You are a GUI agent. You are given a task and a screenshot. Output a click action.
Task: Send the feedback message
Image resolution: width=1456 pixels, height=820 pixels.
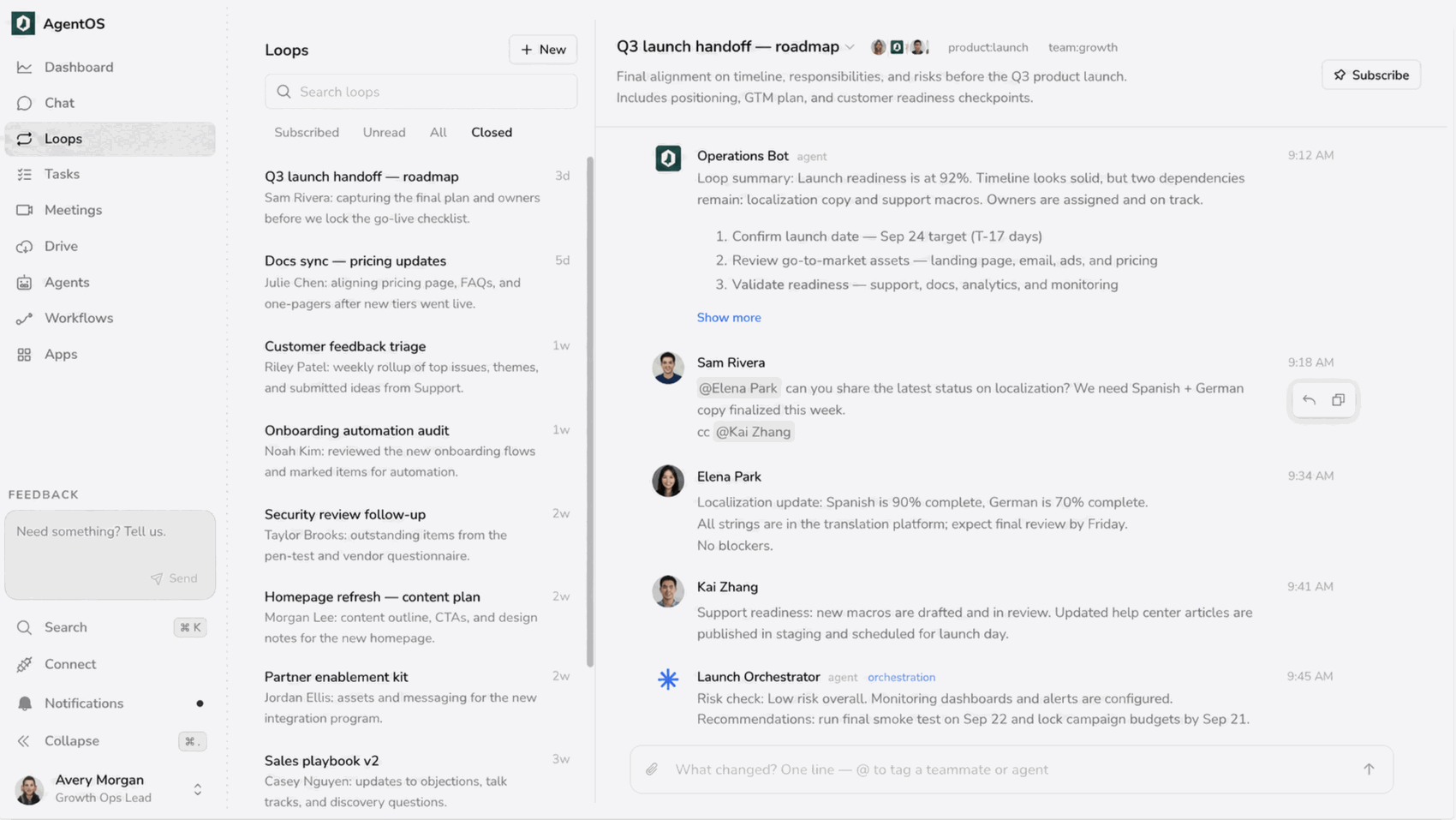click(x=175, y=578)
